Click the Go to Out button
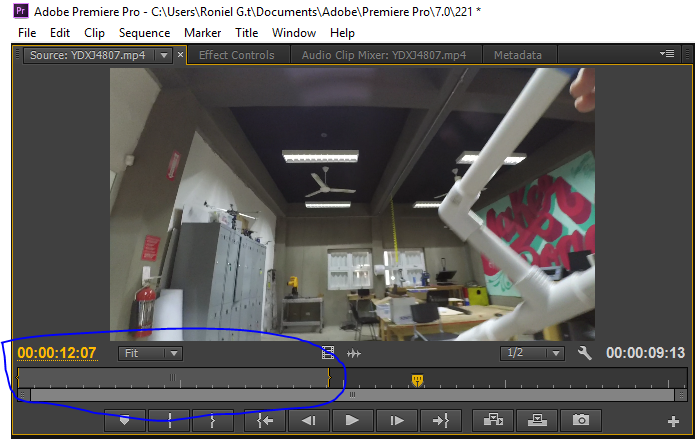Image resolution: width=695 pixels, height=439 pixels. click(441, 420)
